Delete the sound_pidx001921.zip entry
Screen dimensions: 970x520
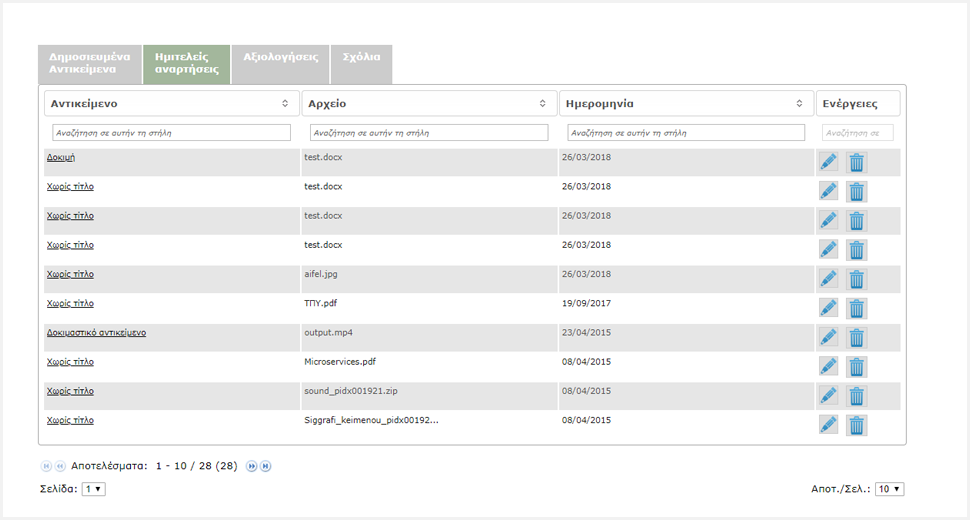857,396
